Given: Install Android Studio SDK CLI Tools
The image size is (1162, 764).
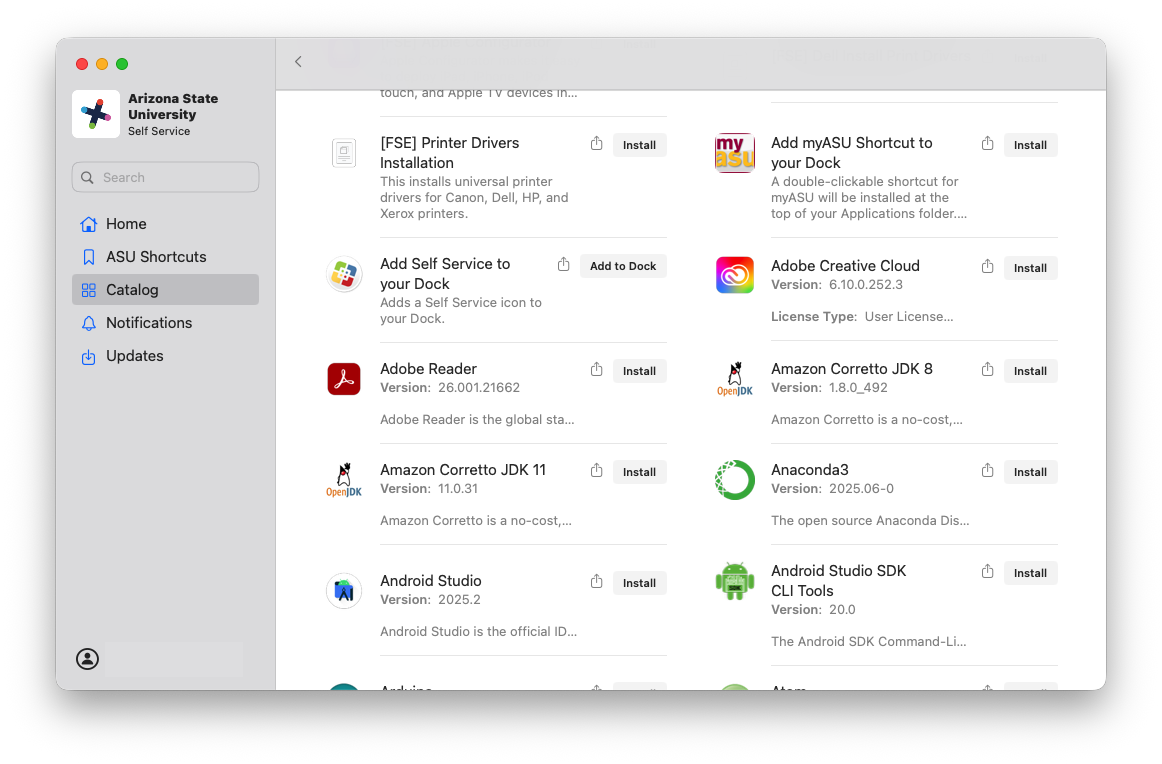Looking at the screenshot, I should (1030, 573).
